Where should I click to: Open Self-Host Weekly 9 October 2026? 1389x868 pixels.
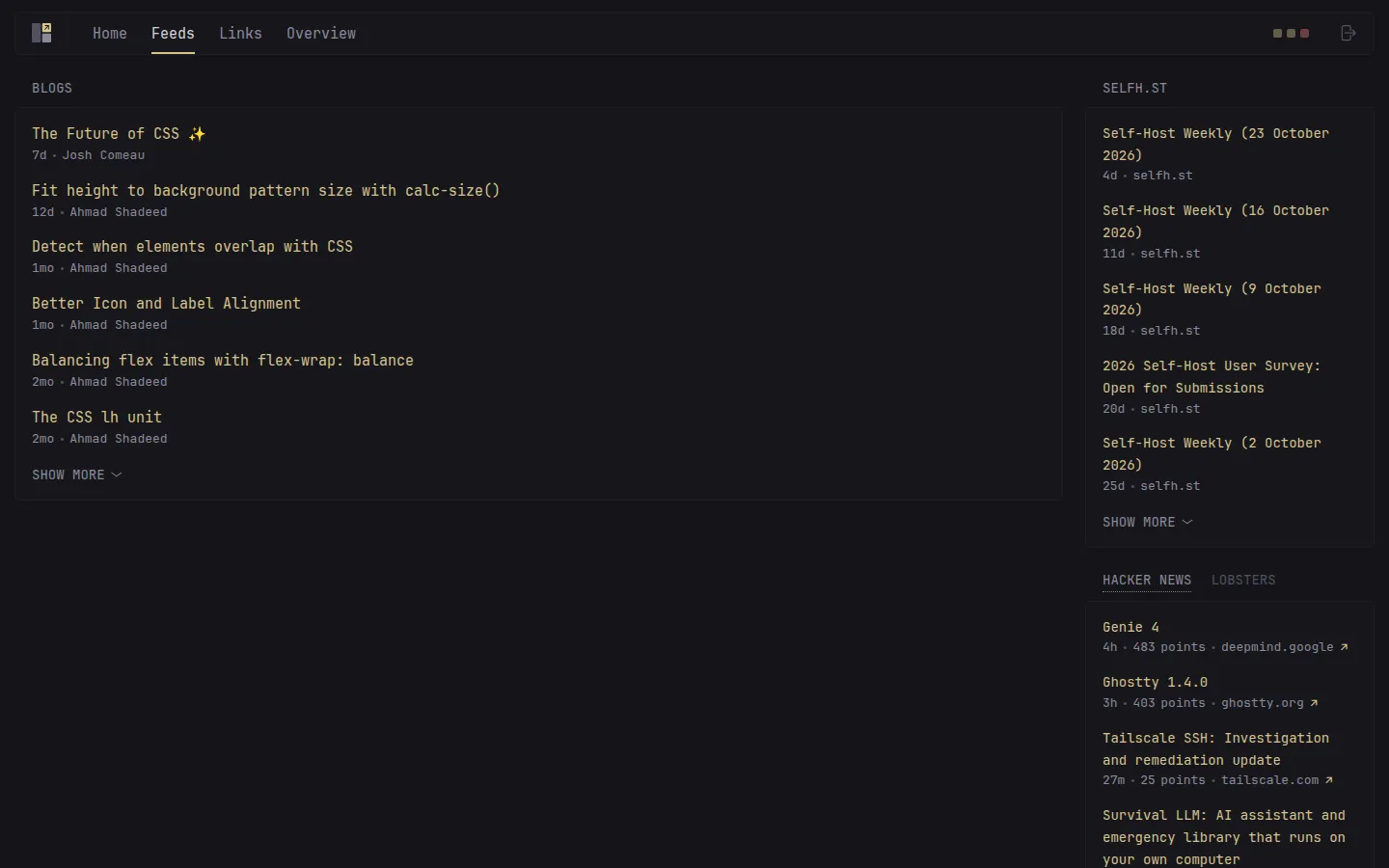pos(1212,299)
